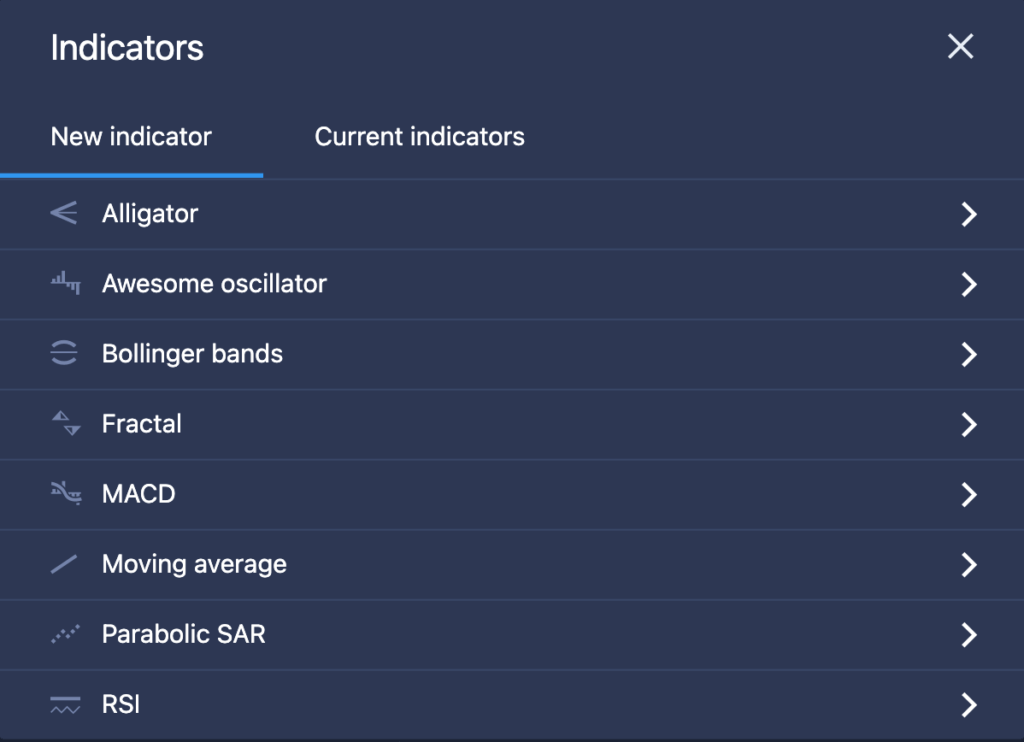Expand the Alligator row chevron

click(969, 214)
